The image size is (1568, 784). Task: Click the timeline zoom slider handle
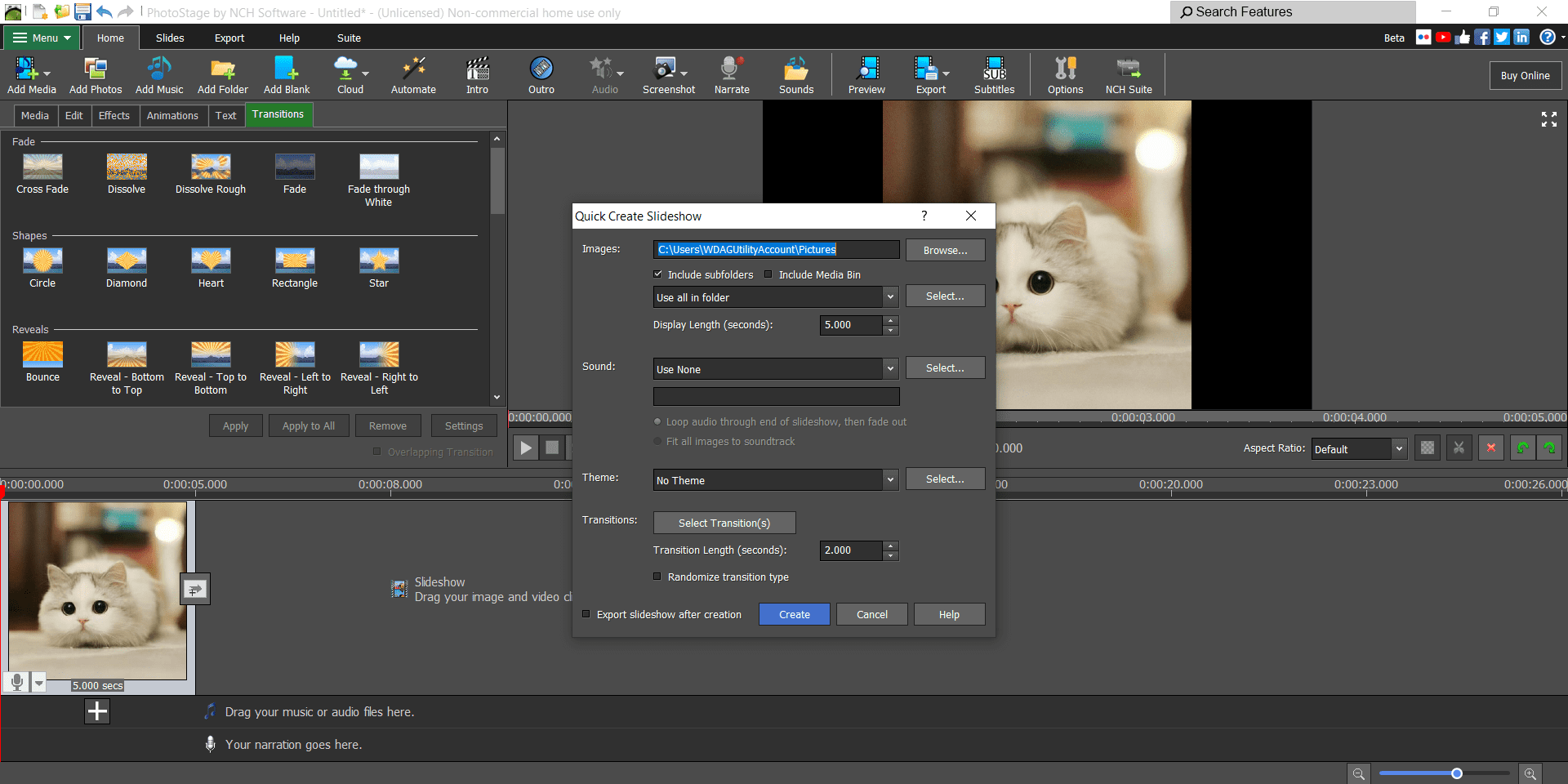[1456, 773]
